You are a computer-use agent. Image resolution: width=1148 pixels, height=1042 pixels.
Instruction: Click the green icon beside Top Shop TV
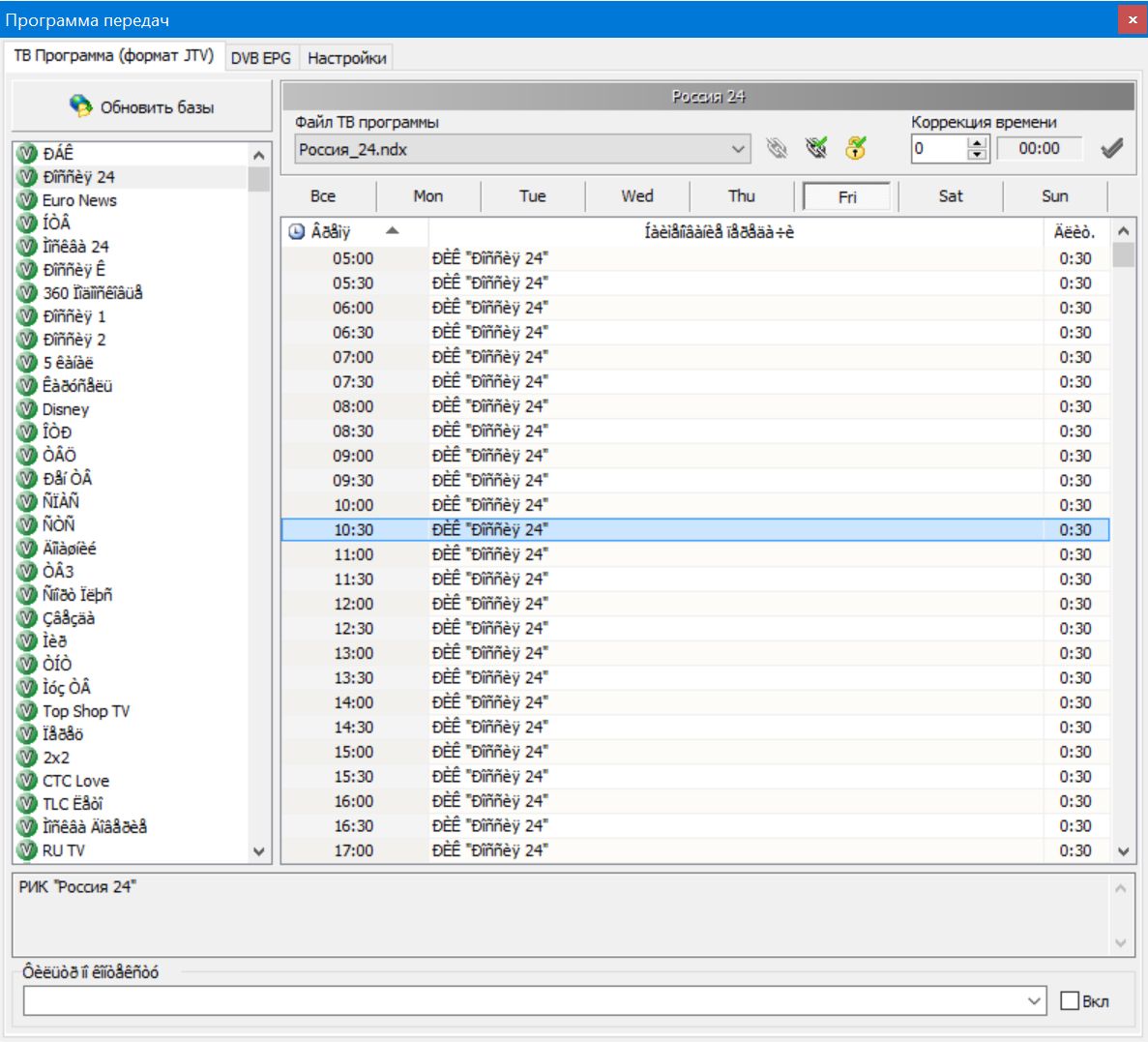click(x=27, y=711)
